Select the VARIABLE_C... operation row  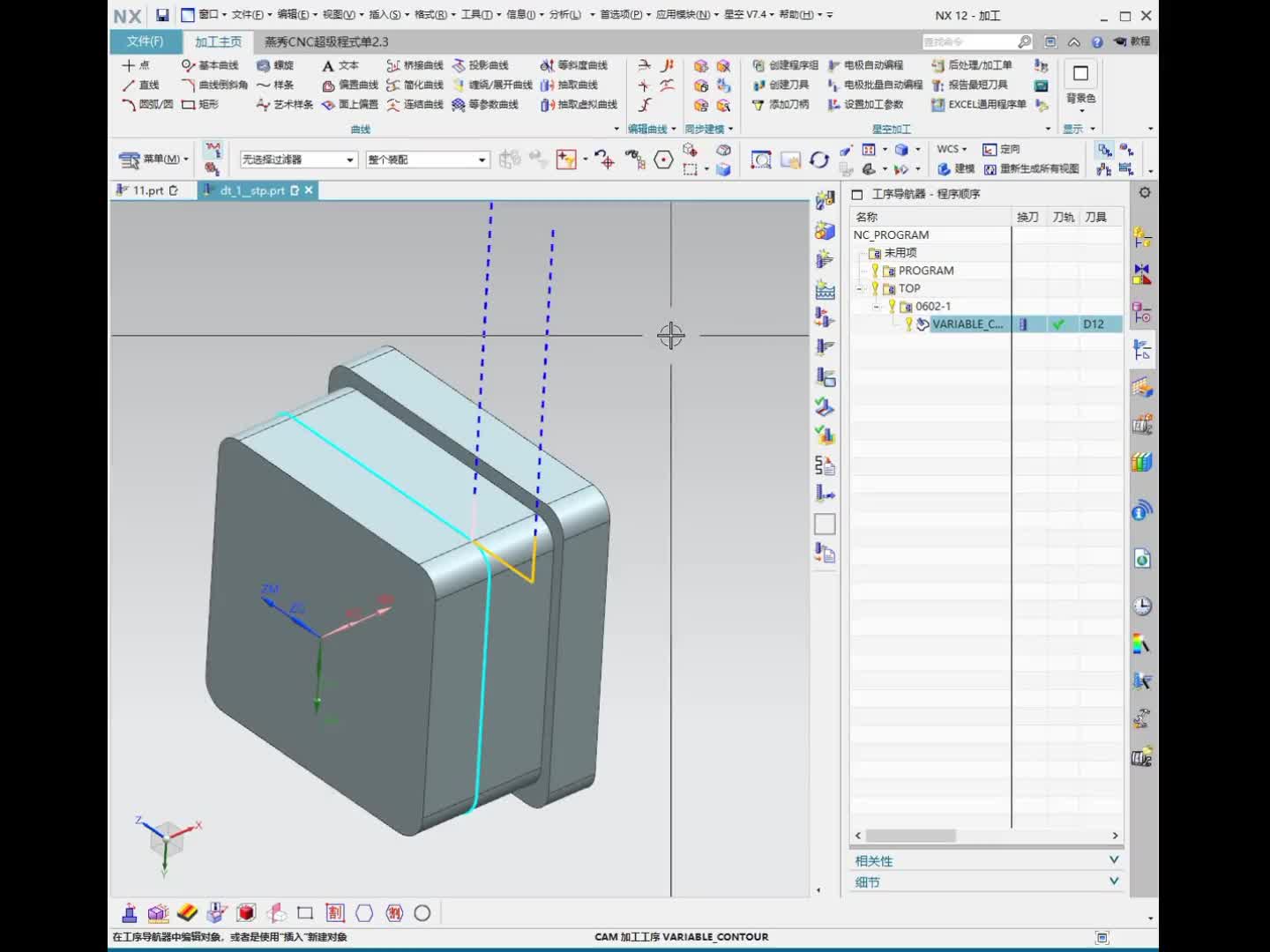(x=986, y=324)
